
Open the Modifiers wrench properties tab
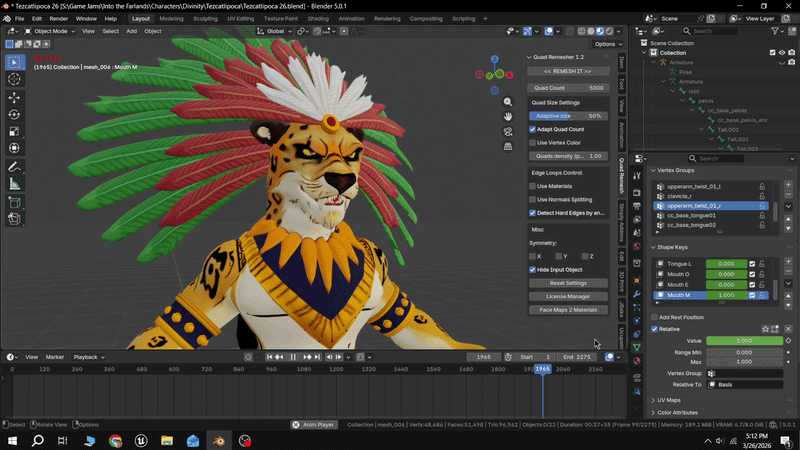(x=637, y=294)
